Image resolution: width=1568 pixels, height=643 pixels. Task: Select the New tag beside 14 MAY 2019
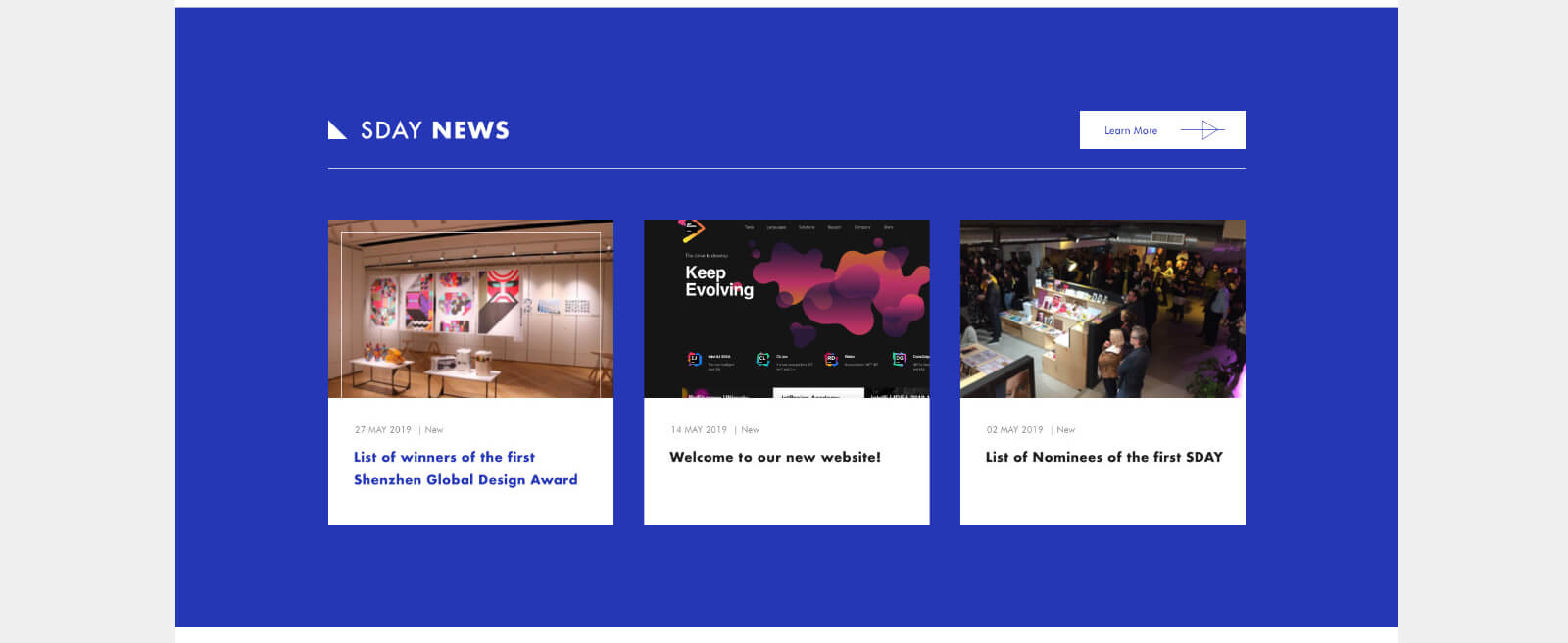[750, 430]
